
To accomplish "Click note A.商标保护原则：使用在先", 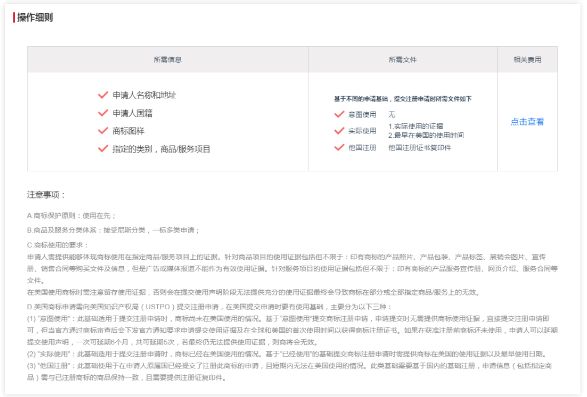I will (71, 216).
